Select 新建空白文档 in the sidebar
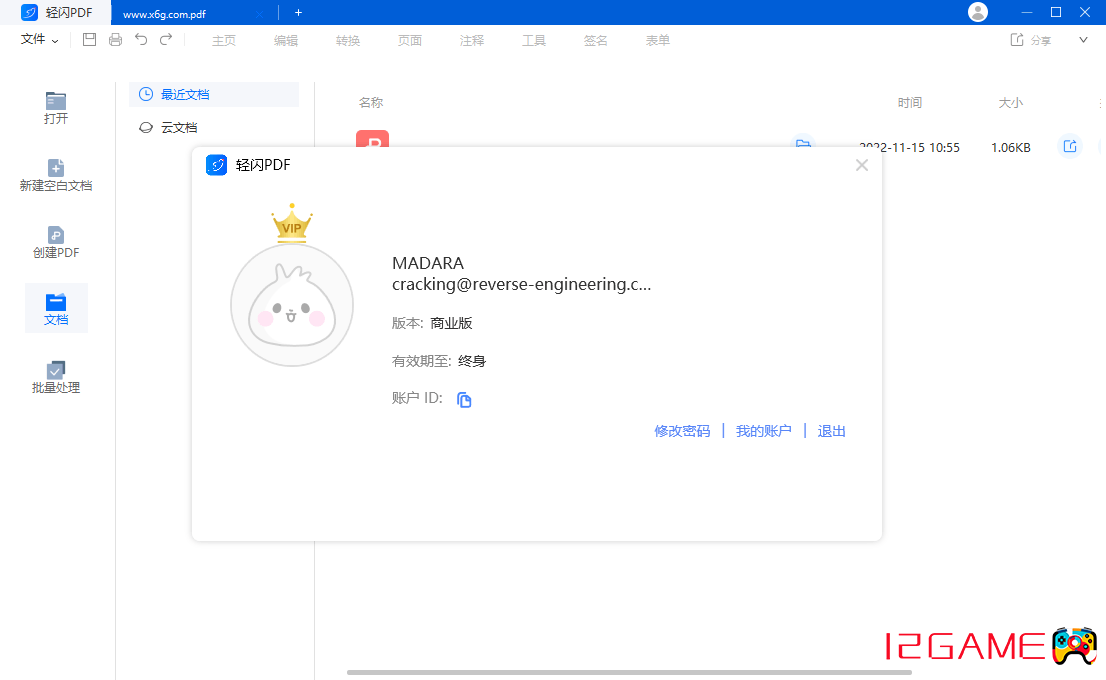Image resolution: width=1106 pixels, height=680 pixels. (x=56, y=175)
